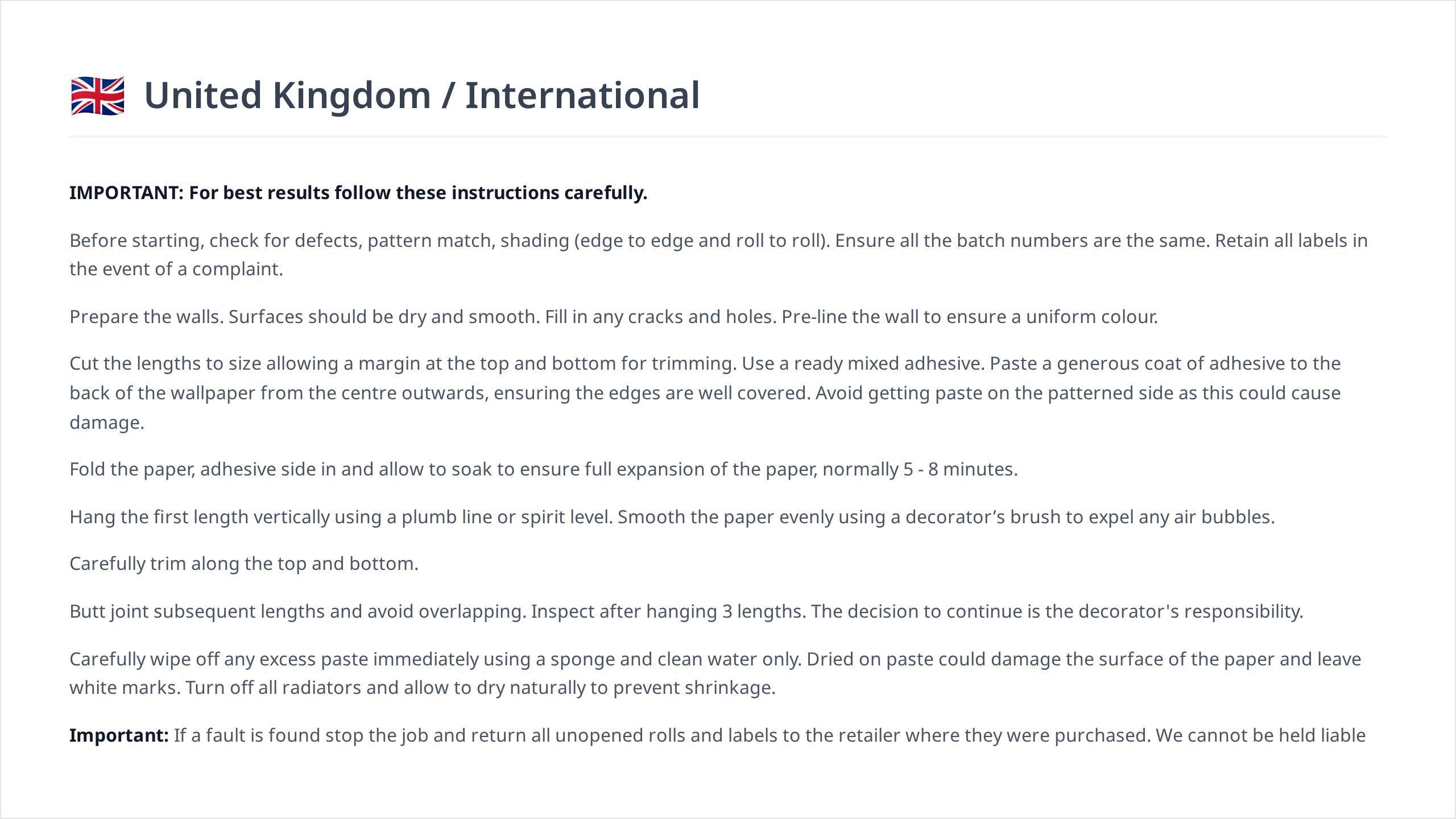Click the "United Kingdom / International" heading
1456x819 pixels.
click(421, 95)
